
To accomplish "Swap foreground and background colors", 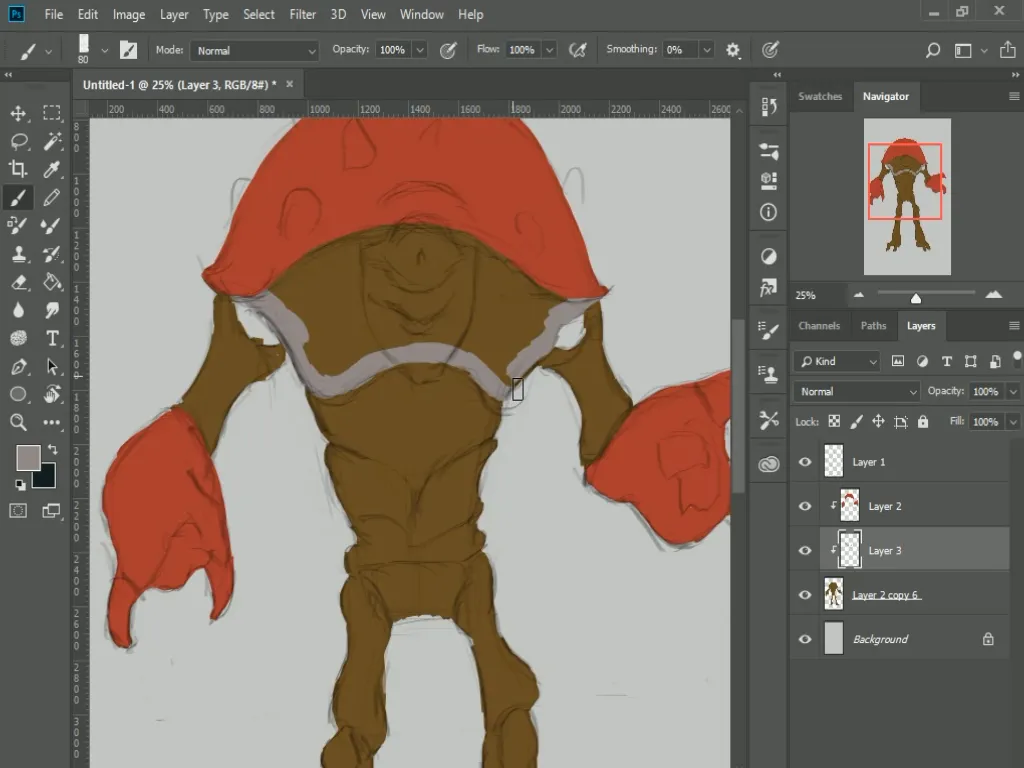I will tap(53, 449).
